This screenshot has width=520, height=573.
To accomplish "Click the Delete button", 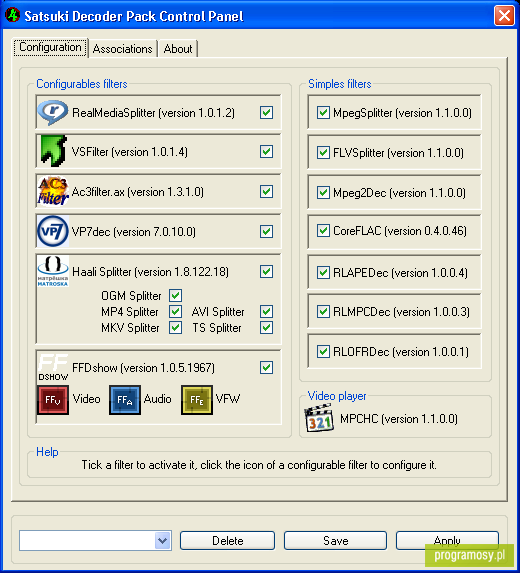I will coord(227,540).
